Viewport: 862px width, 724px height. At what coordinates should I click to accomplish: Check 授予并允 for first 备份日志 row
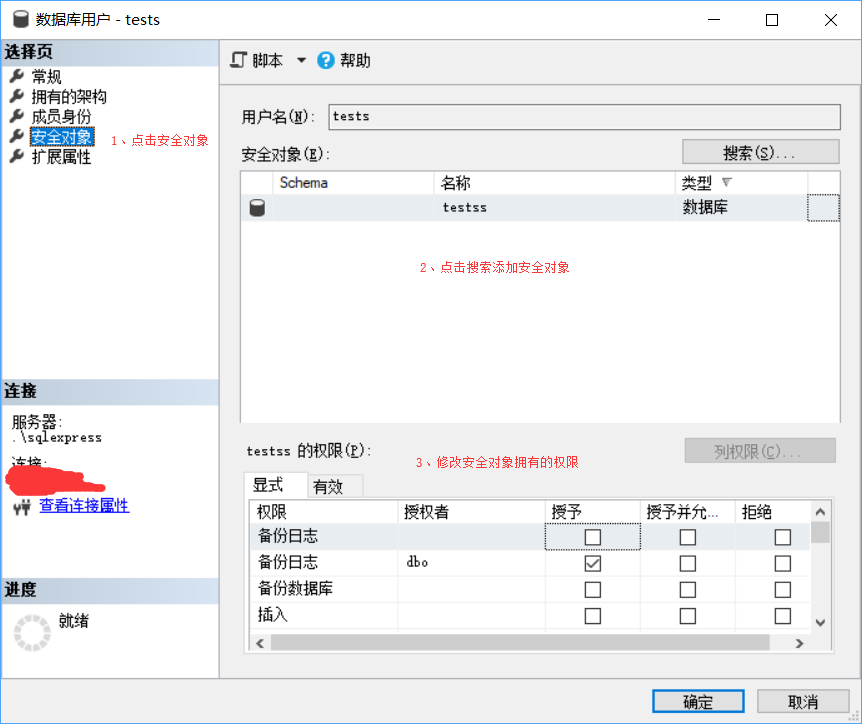tap(688, 537)
